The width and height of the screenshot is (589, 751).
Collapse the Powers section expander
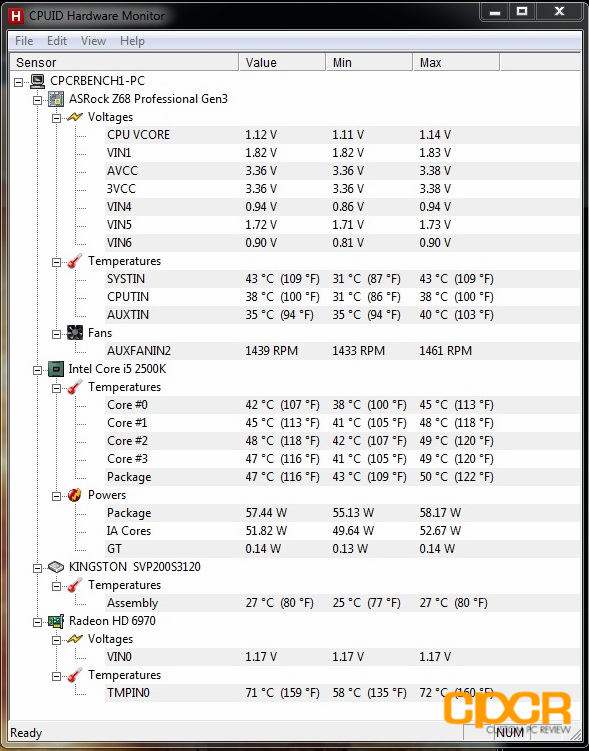coord(57,496)
